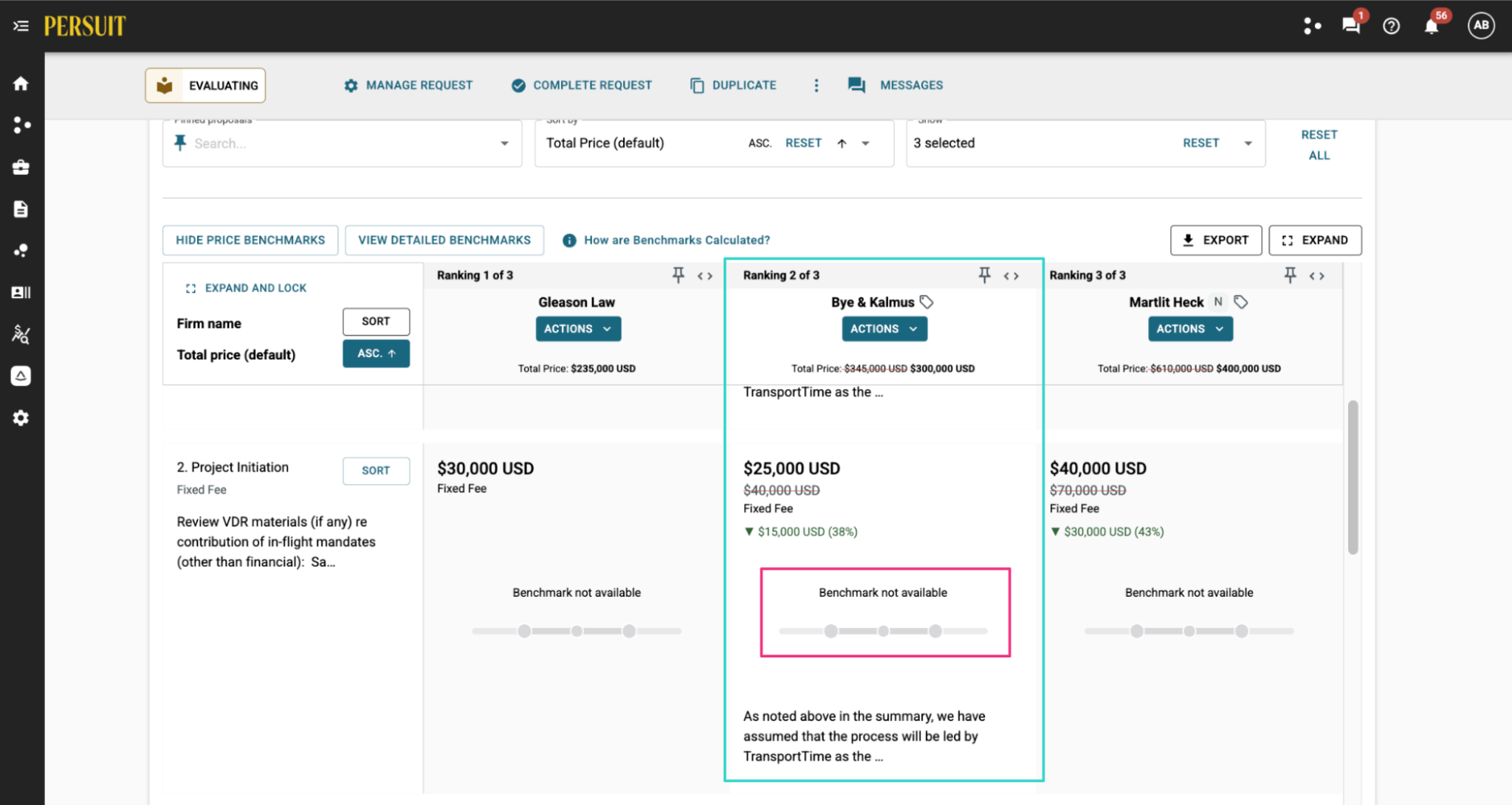
Task: Open the settings gear in sidebar
Action: click(21, 418)
